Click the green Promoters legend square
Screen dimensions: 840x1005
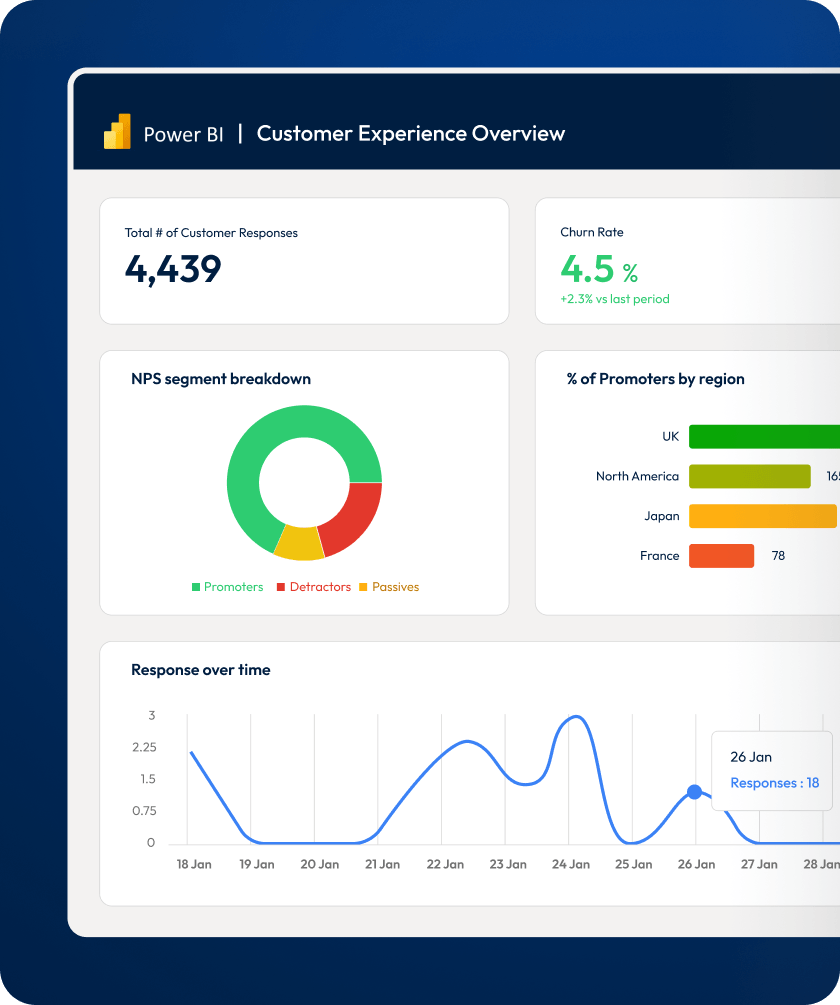click(196, 587)
